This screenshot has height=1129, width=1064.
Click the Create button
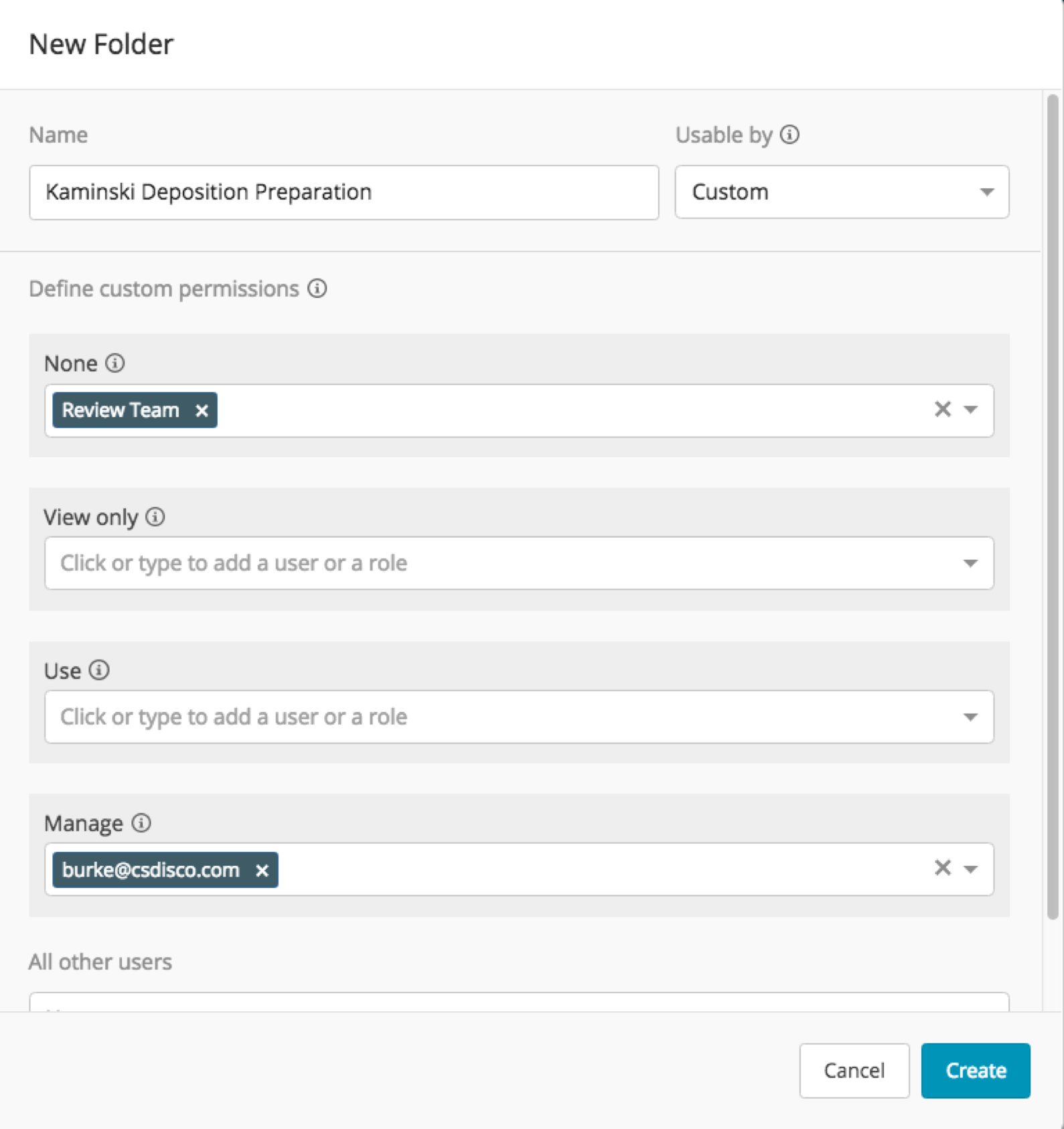(975, 1070)
